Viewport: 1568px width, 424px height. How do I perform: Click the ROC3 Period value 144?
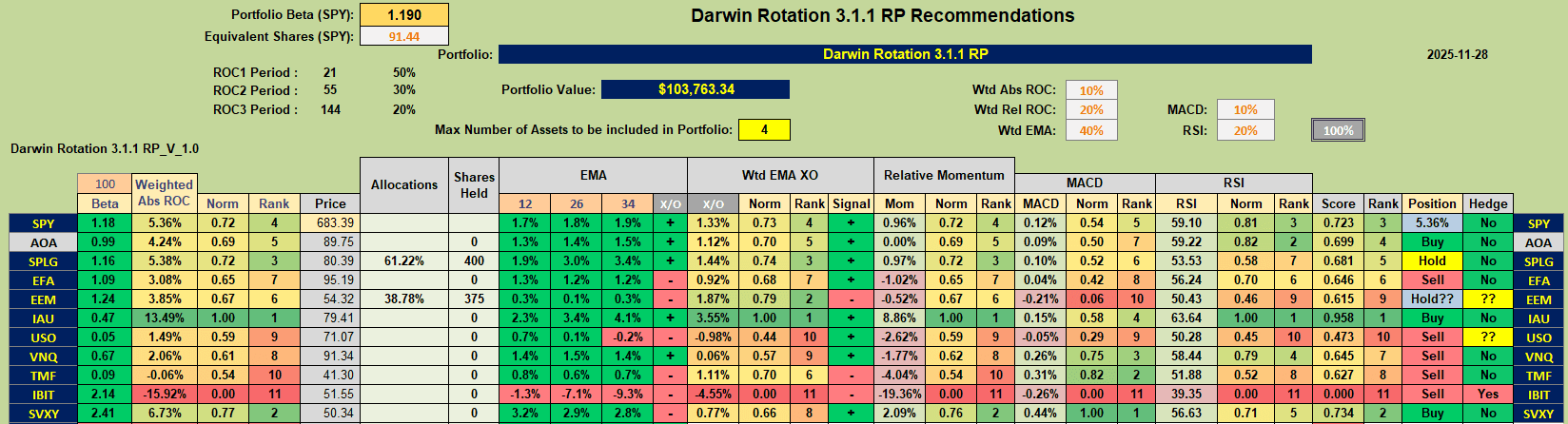330,109
